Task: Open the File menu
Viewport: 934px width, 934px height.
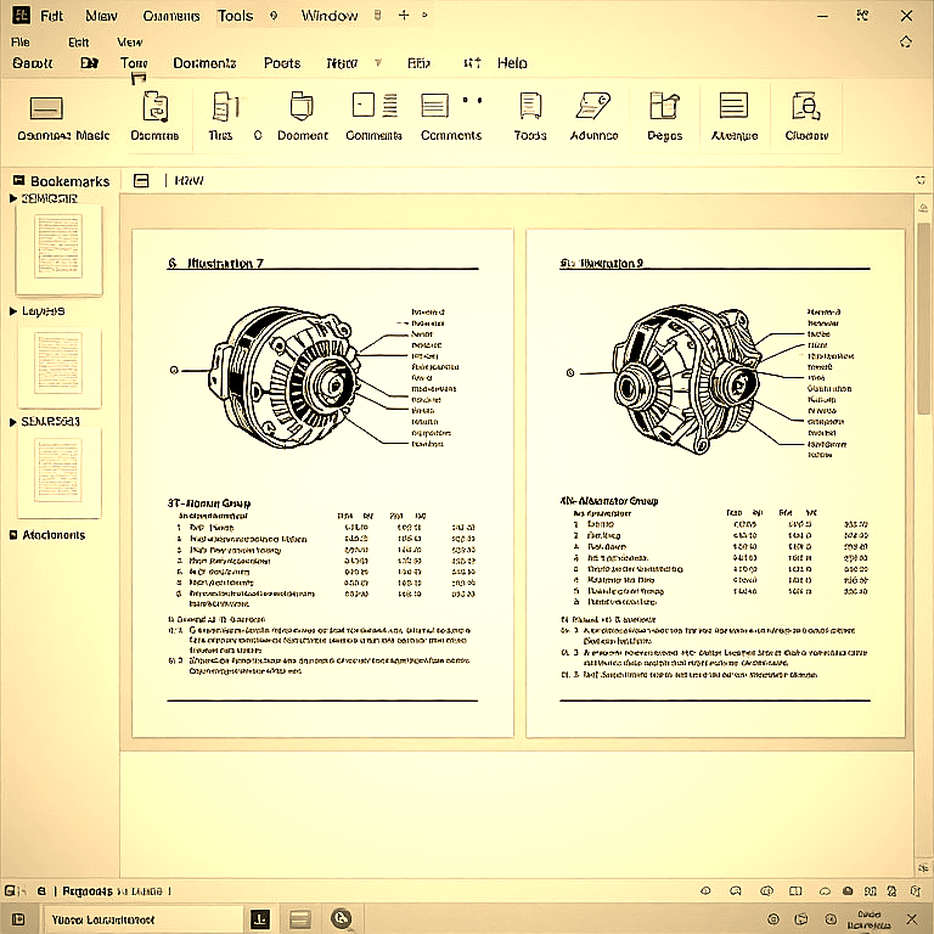Action: [20, 42]
